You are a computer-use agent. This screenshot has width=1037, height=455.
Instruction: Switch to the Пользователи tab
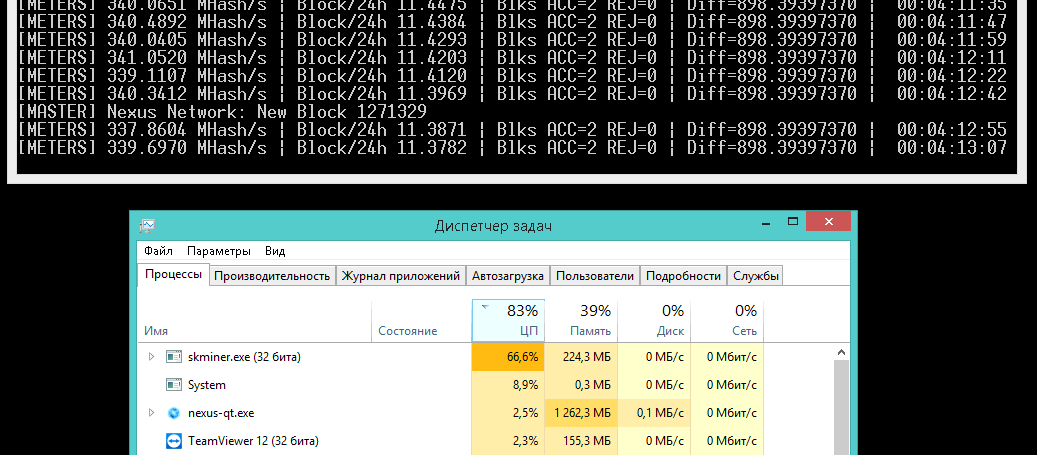pos(595,276)
